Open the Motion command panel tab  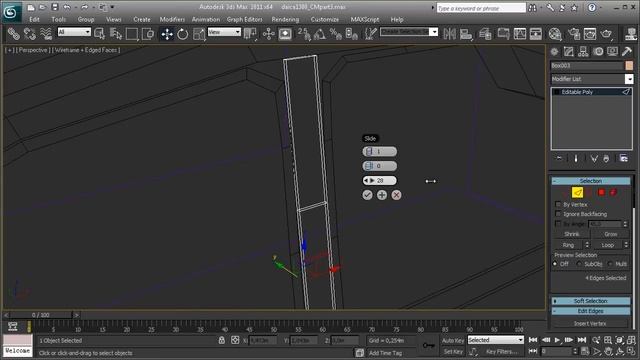(x=598, y=51)
